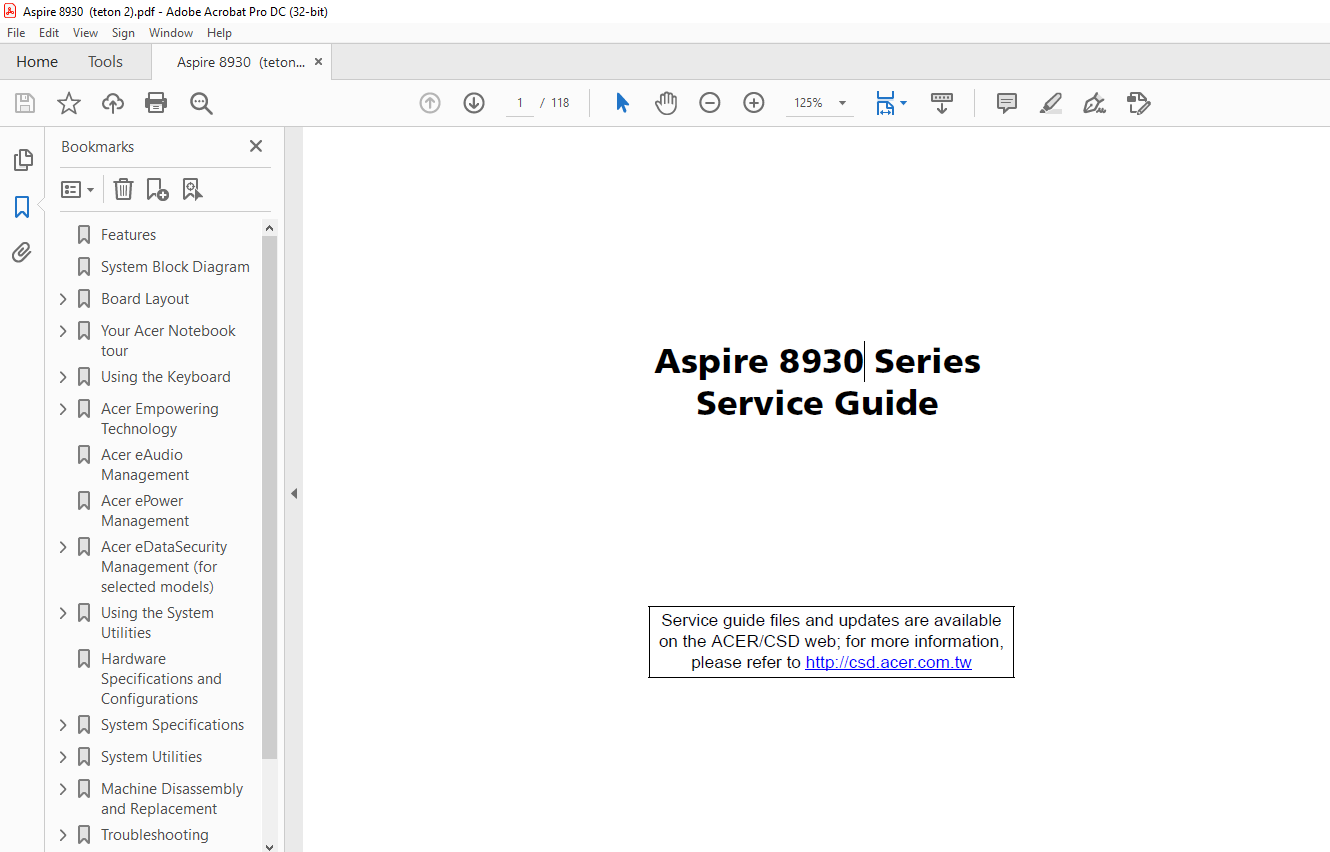Open the fit page width tool
1330x852 pixels.
point(885,103)
